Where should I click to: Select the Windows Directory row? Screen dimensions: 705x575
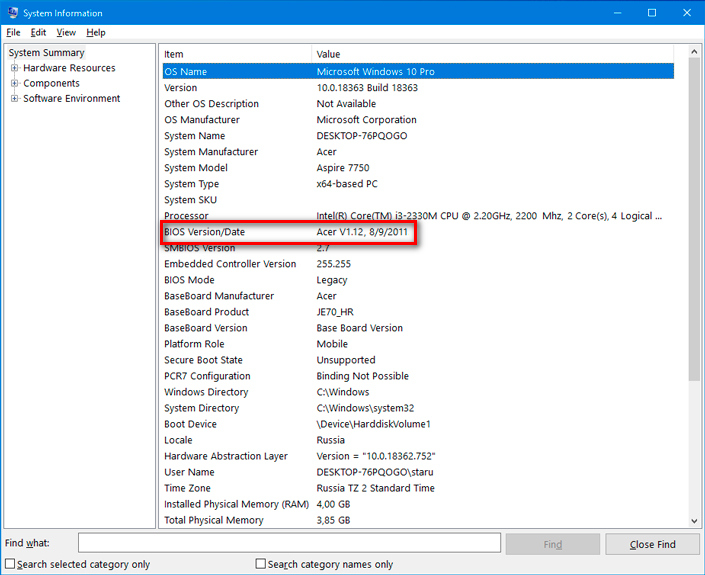click(x=418, y=392)
